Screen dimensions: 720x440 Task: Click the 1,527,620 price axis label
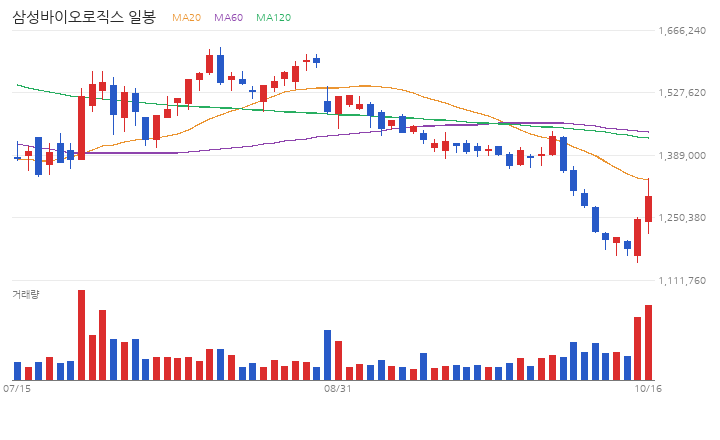[682, 93]
